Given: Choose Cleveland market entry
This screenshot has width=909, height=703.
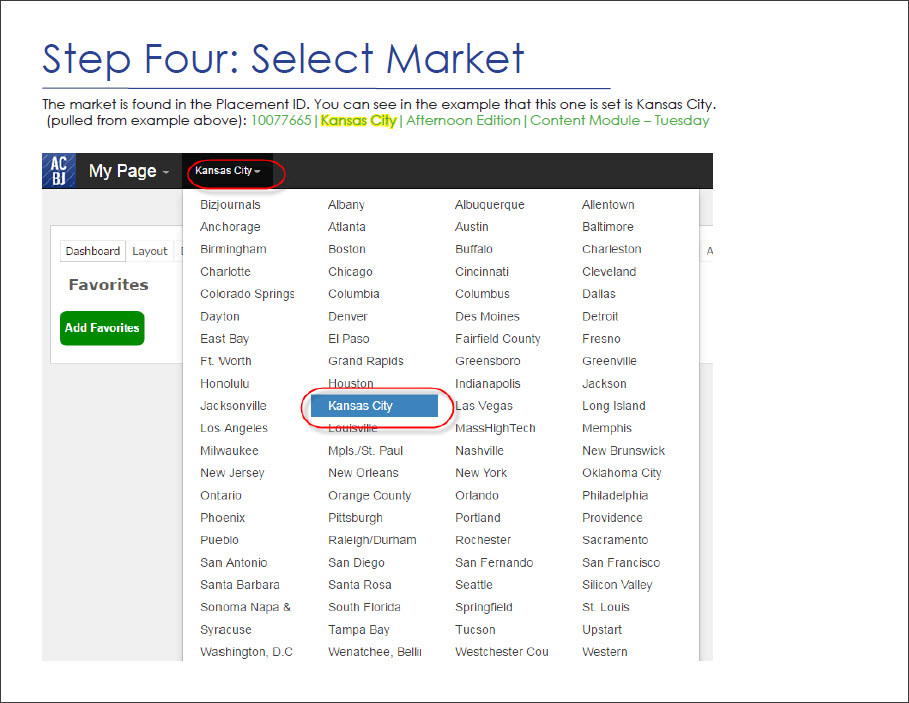Looking at the screenshot, I should click(x=609, y=272).
